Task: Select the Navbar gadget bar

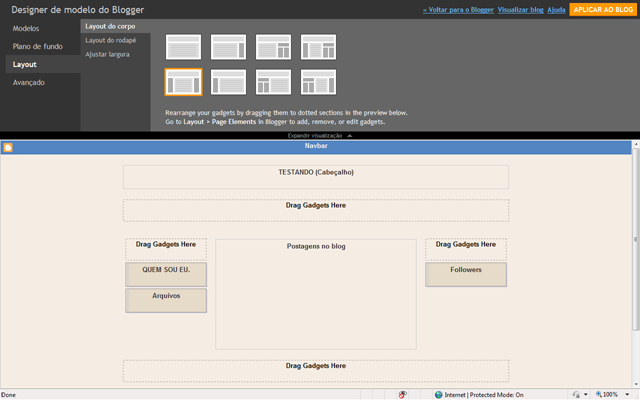Action: (316, 147)
